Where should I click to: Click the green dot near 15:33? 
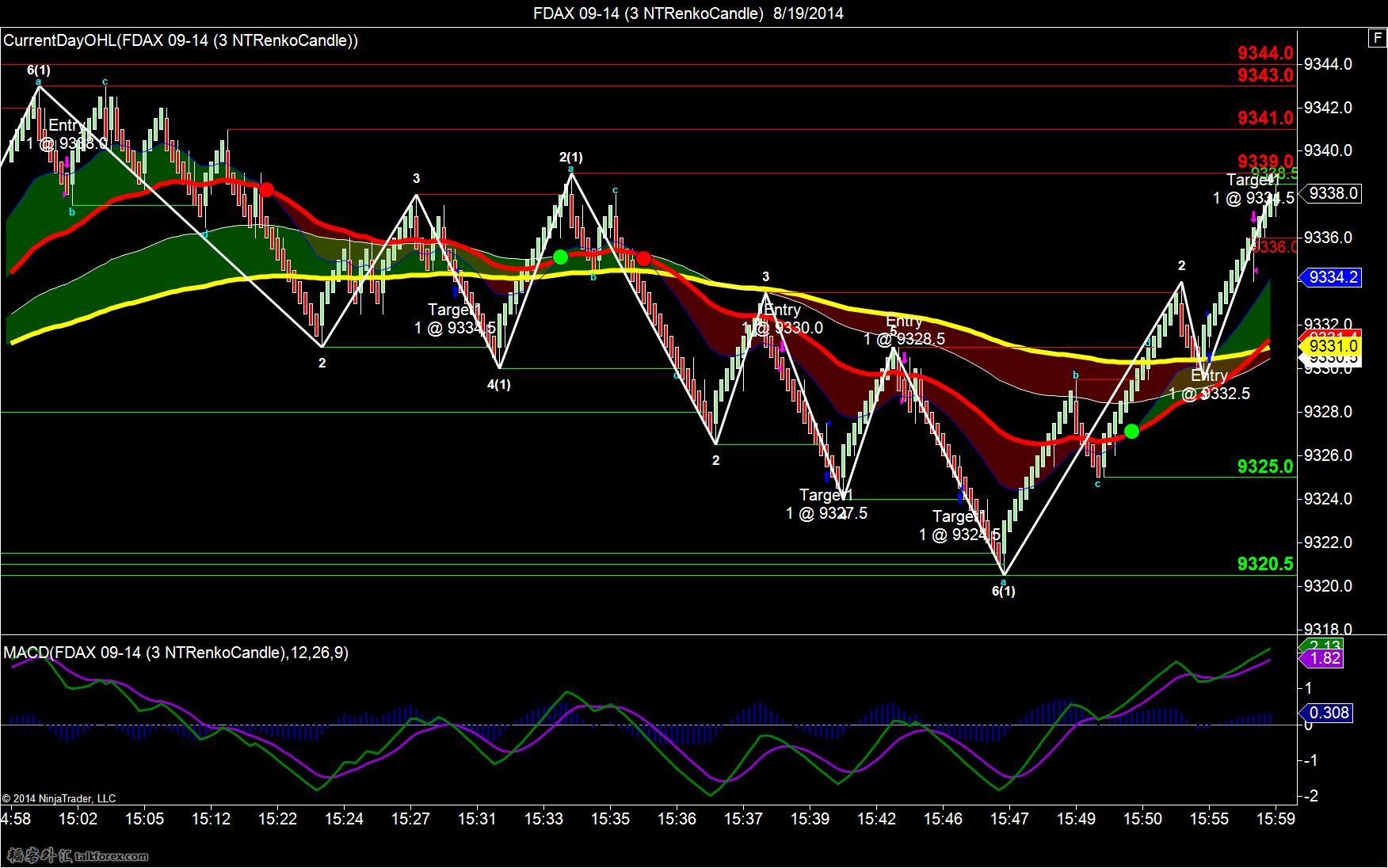(560, 257)
